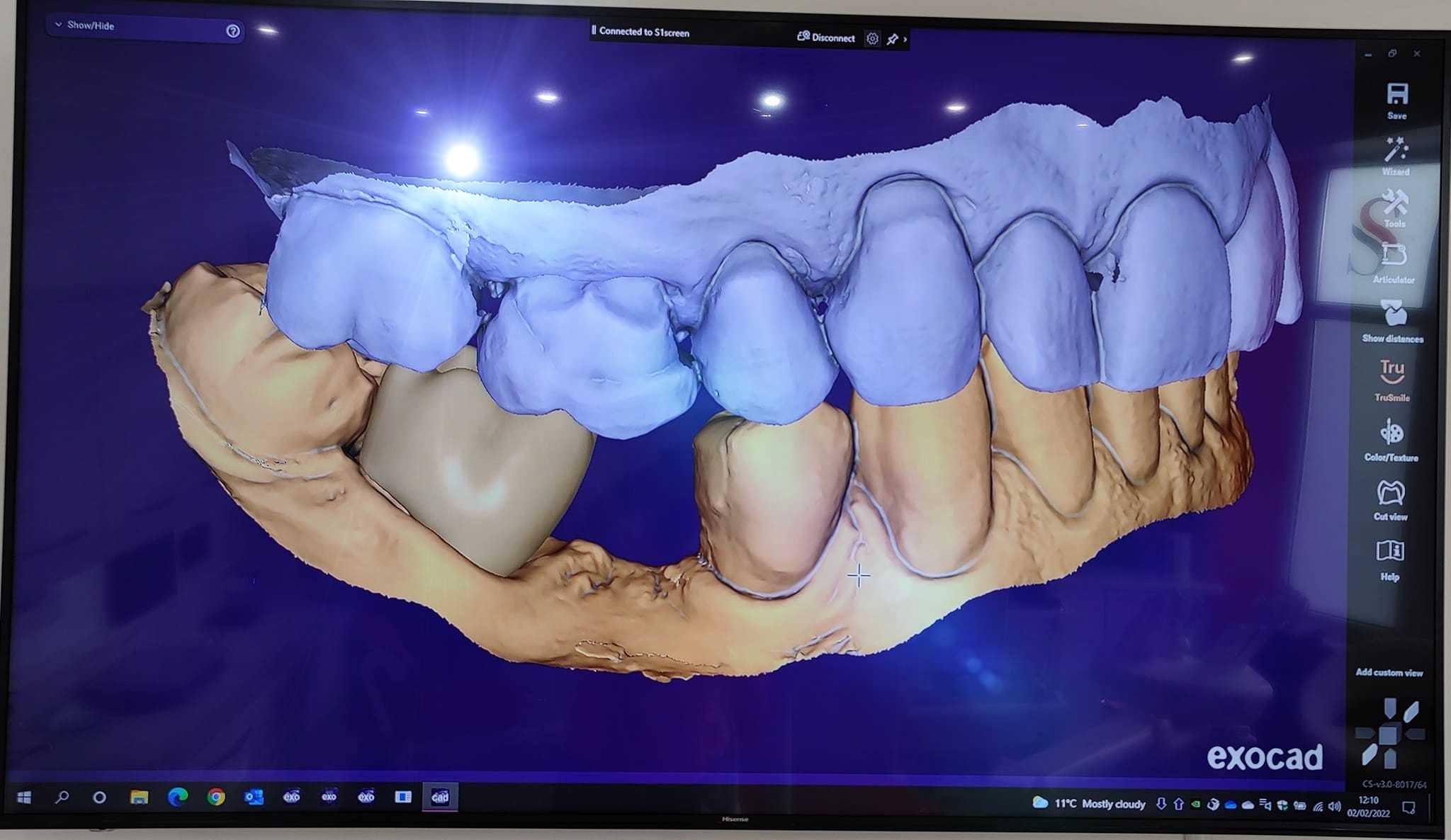Switch to the first exo taskbar app
Screen dimensions: 1451x840
(x=291, y=797)
